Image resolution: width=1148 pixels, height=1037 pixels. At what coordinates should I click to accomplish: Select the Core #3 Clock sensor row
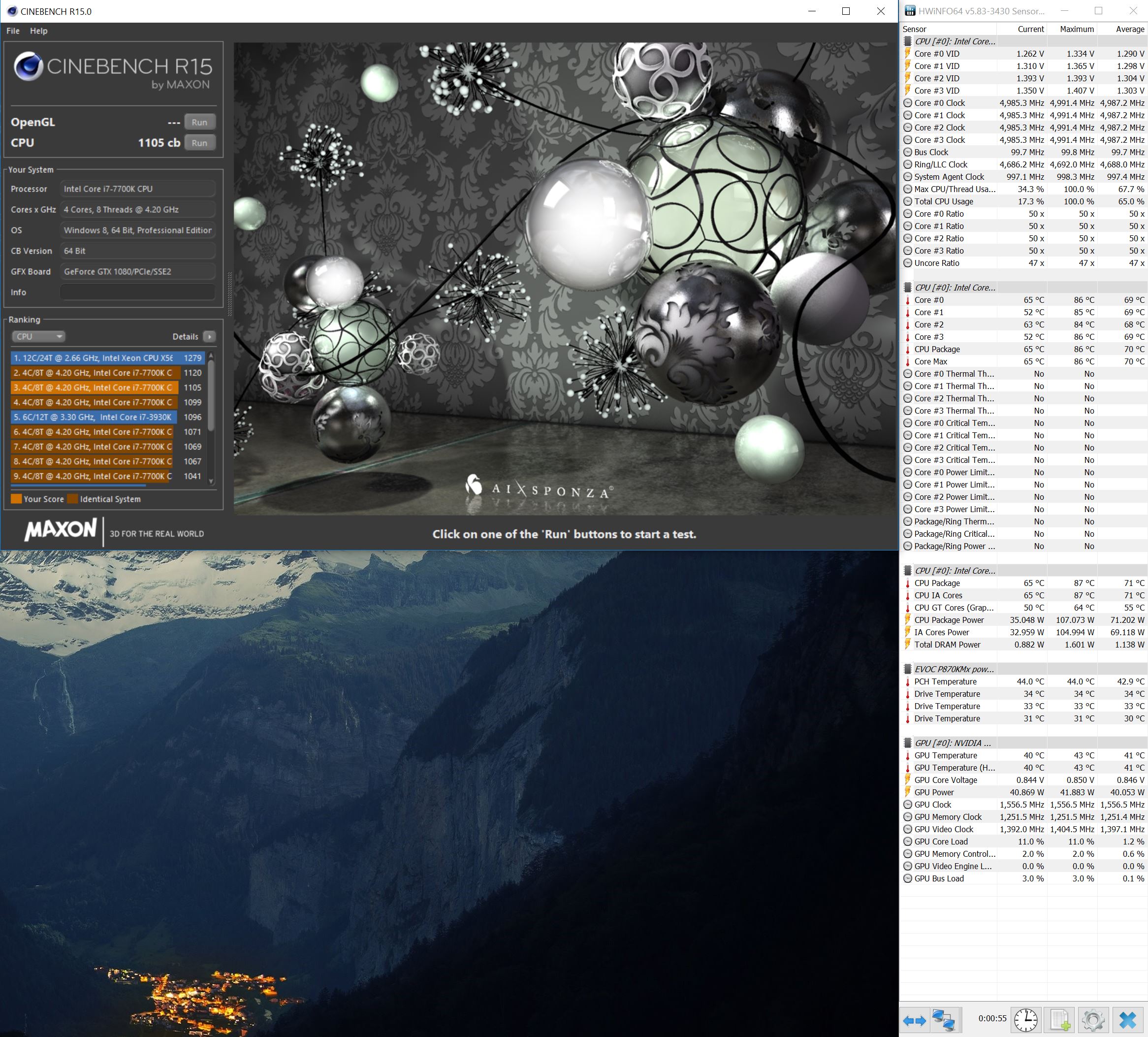(x=1024, y=139)
